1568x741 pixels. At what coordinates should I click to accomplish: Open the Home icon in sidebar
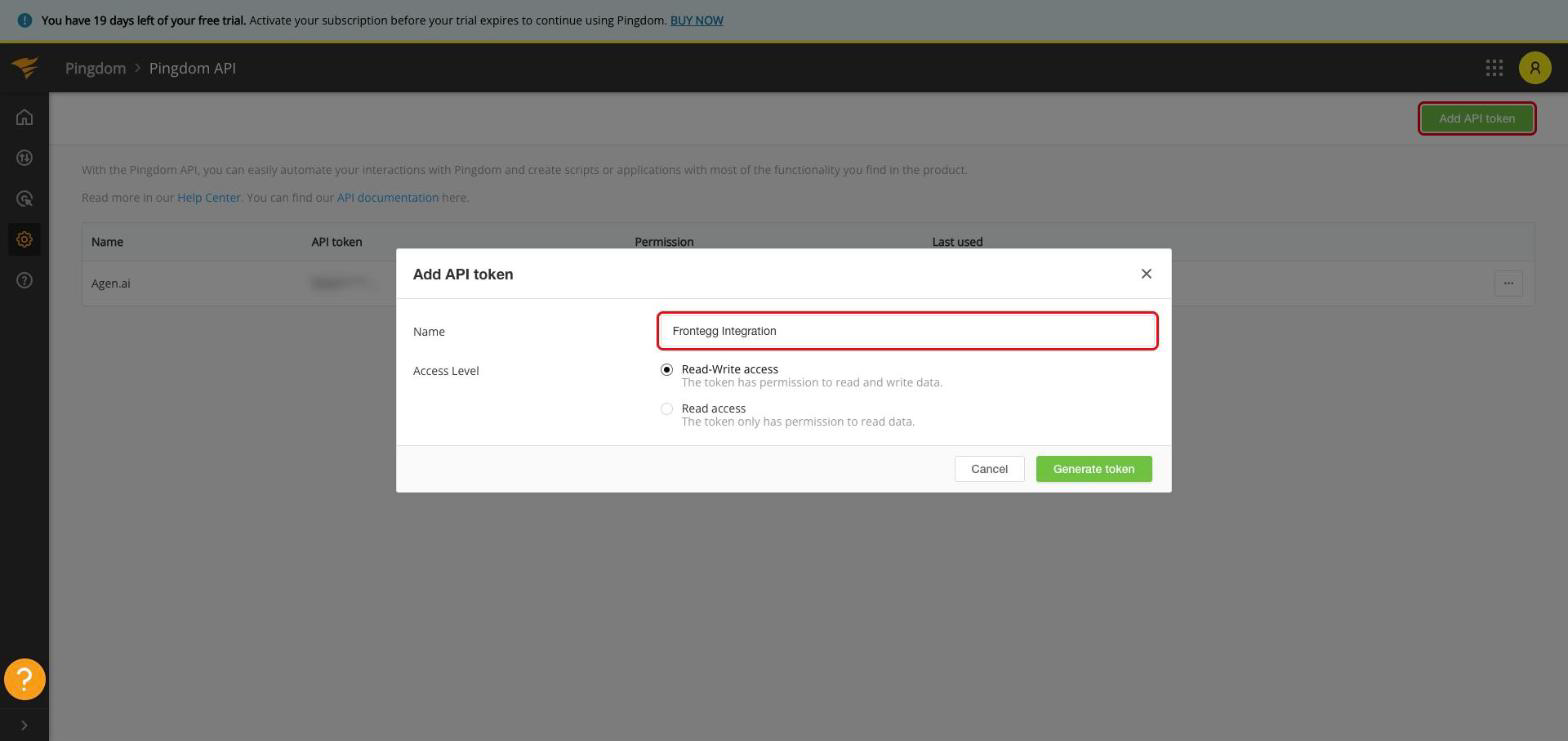tap(24, 117)
